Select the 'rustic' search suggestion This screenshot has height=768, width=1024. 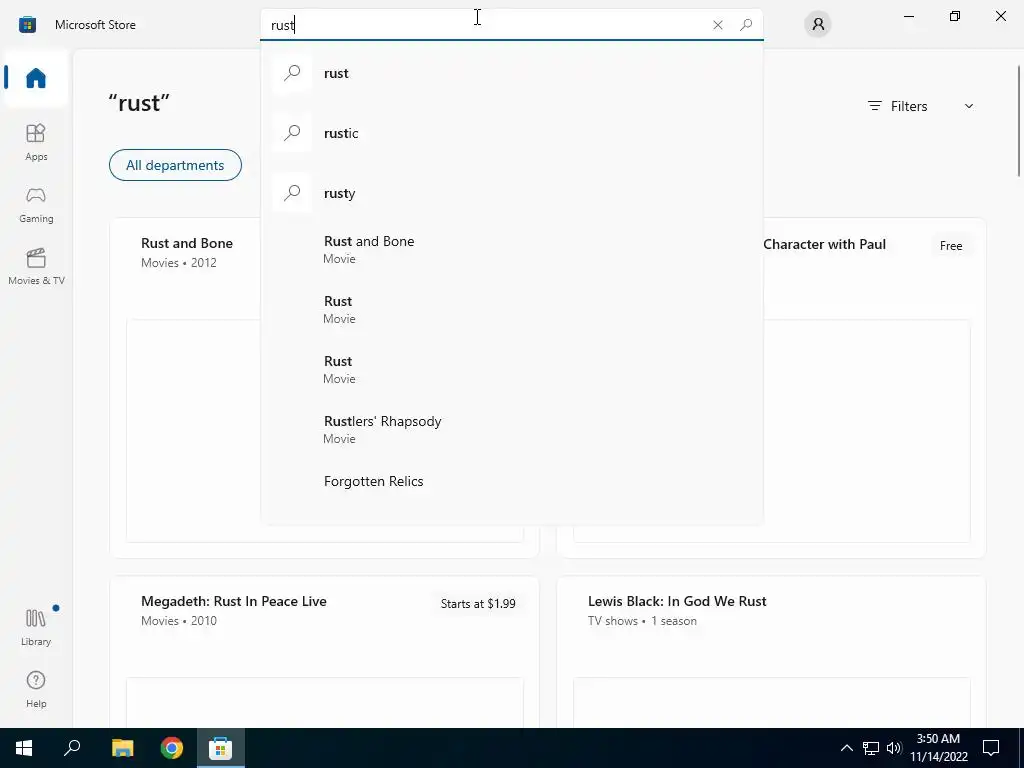[511, 133]
